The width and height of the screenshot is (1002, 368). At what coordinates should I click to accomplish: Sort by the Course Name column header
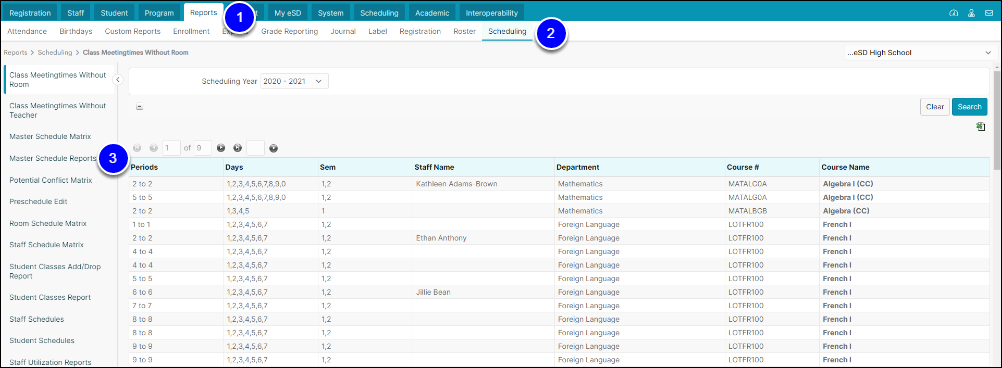[x=845, y=167]
